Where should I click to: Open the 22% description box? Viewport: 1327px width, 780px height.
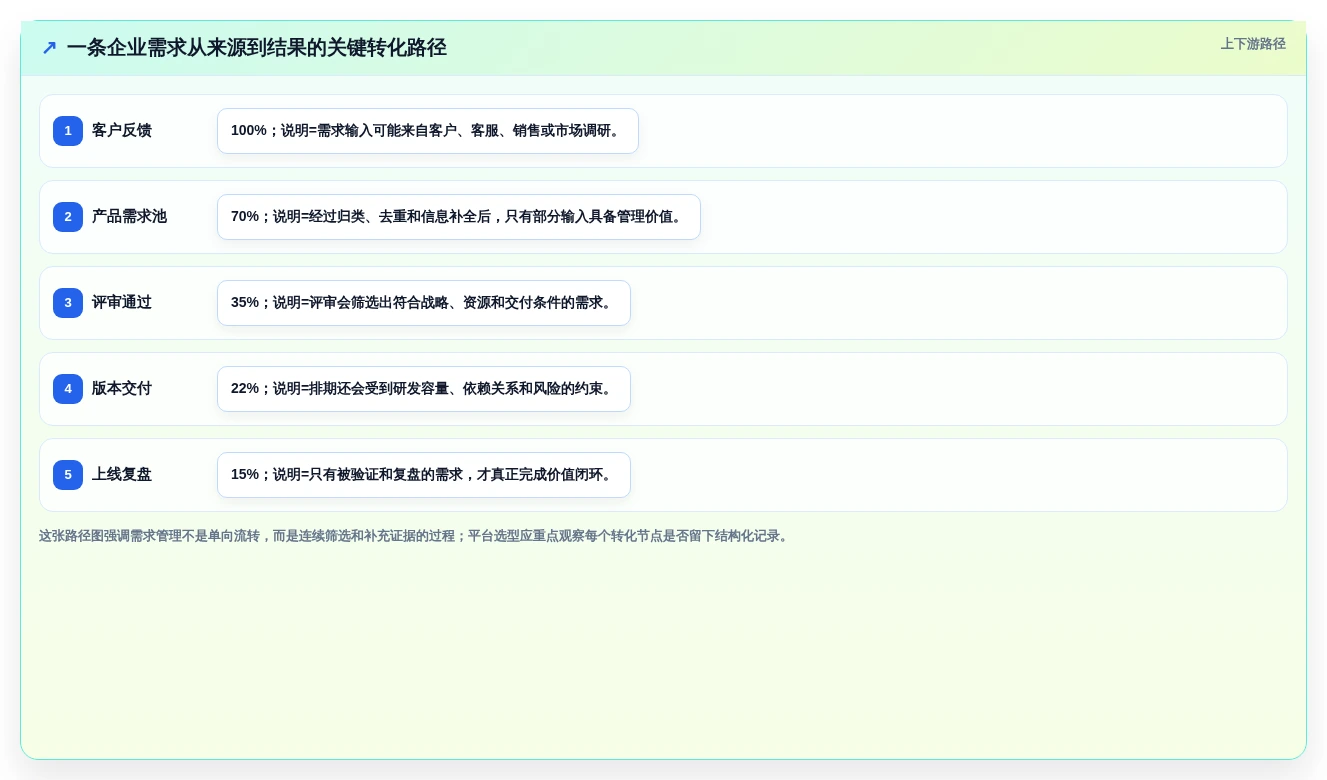pos(424,389)
